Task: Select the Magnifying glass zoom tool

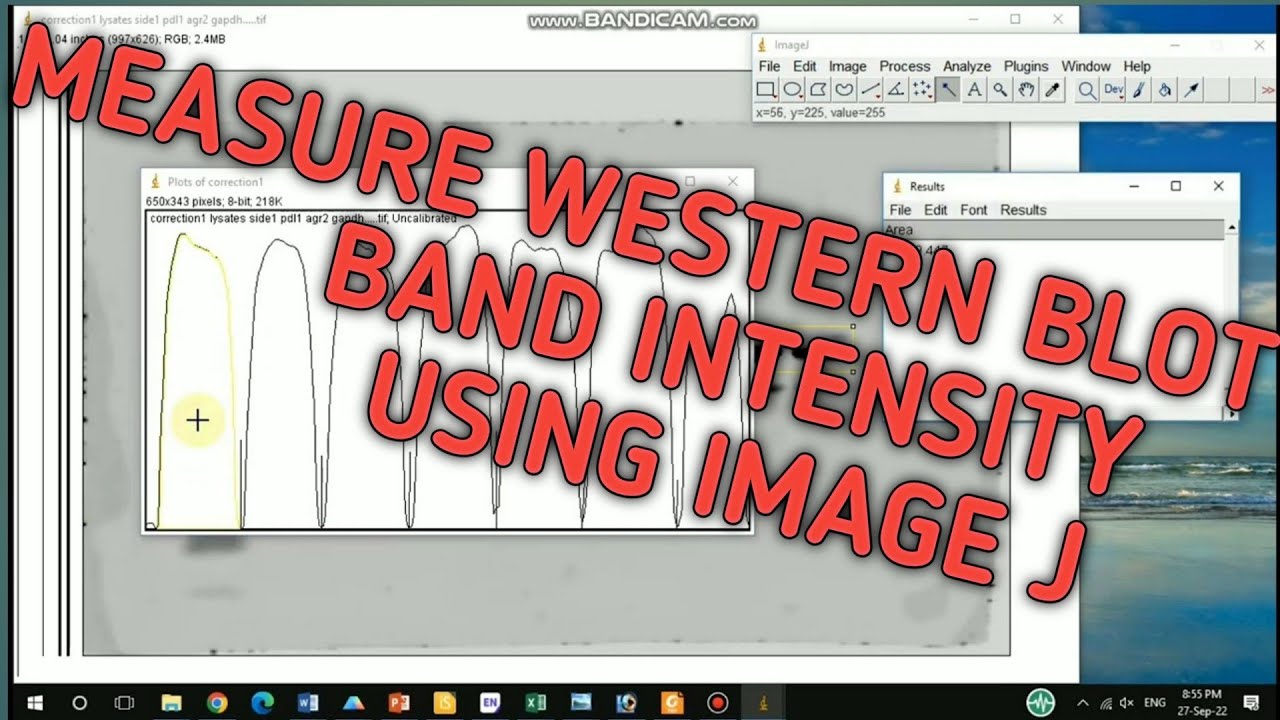Action: click(1000, 90)
